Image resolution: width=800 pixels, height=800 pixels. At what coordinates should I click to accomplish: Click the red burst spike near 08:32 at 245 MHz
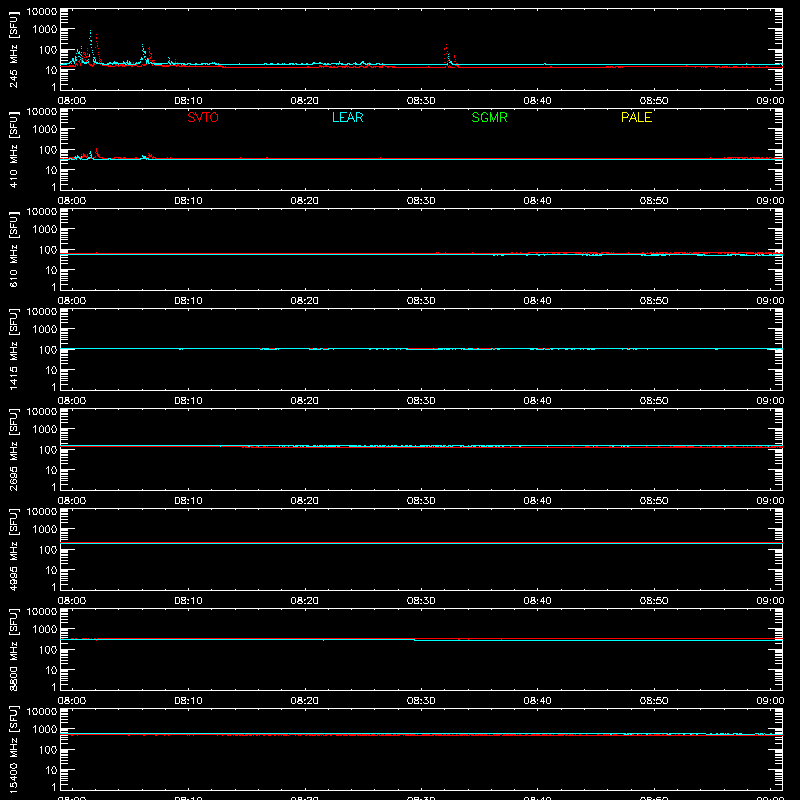click(x=446, y=54)
